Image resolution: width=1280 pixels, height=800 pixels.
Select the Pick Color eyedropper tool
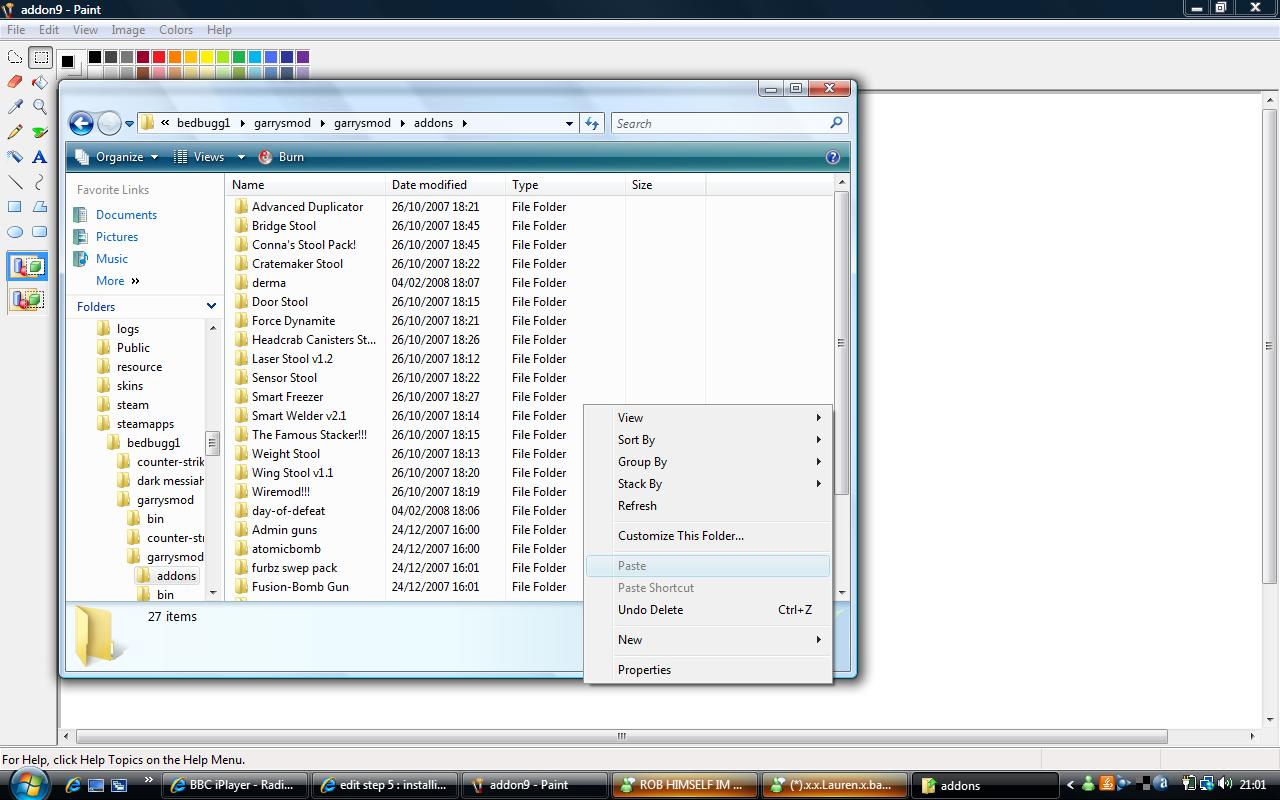pos(15,107)
